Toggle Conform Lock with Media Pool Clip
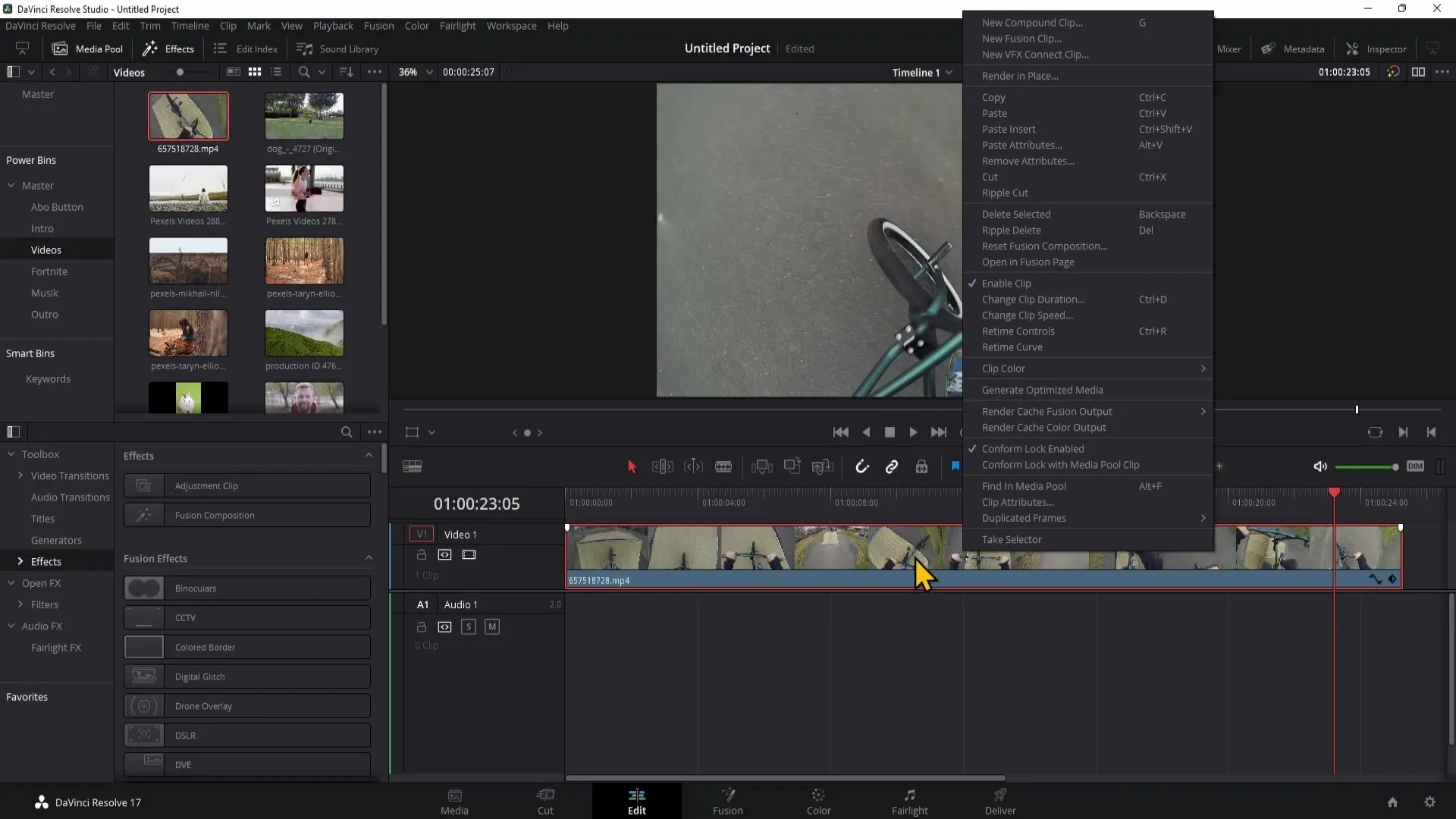The image size is (1456, 819). 1060,464
